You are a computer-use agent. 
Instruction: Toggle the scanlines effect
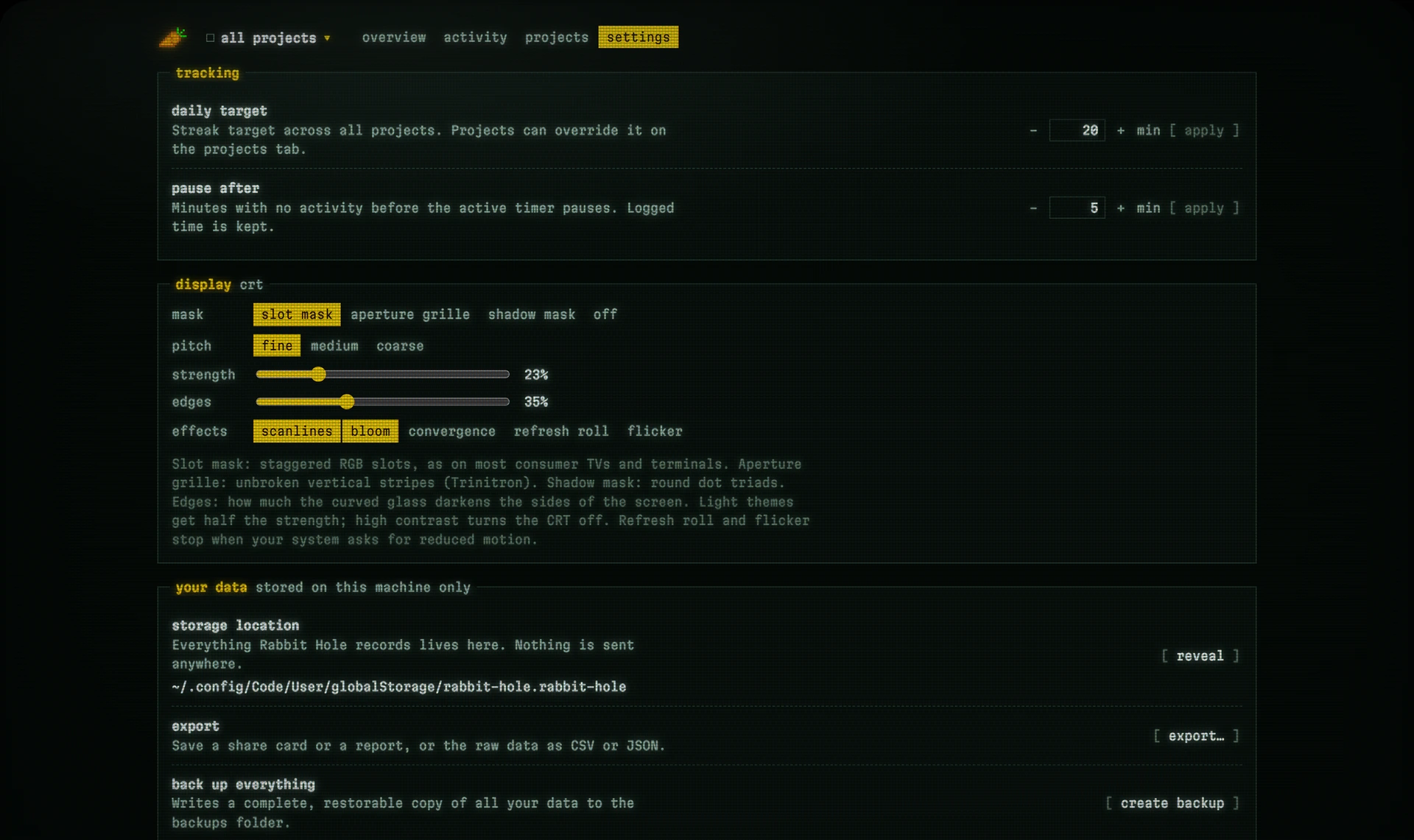pyautogui.click(x=297, y=431)
